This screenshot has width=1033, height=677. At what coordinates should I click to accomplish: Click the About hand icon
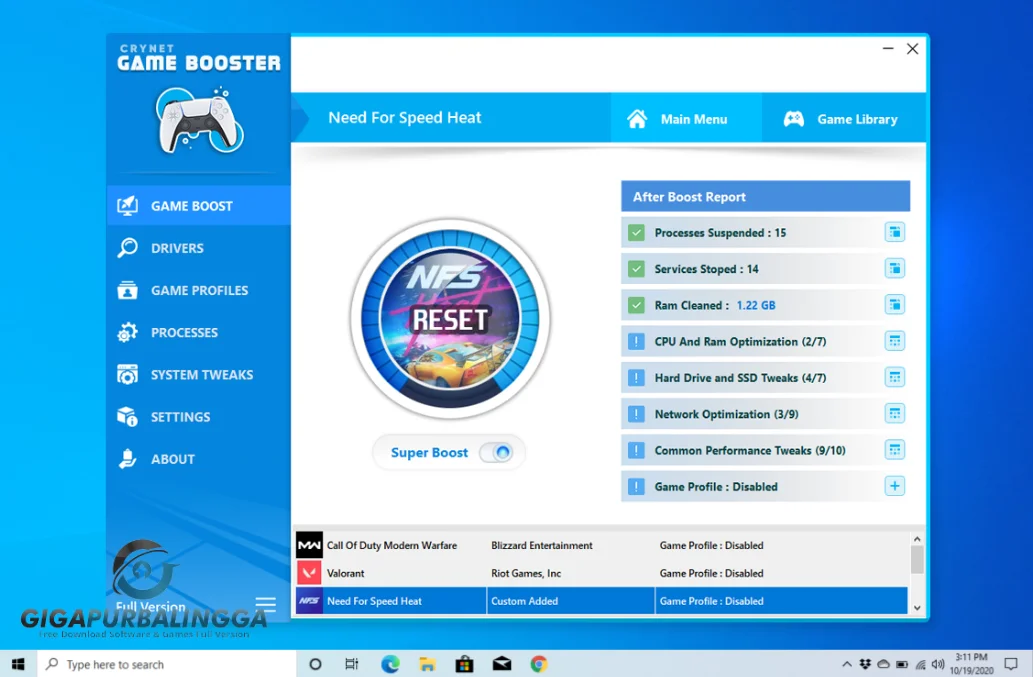click(x=127, y=458)
